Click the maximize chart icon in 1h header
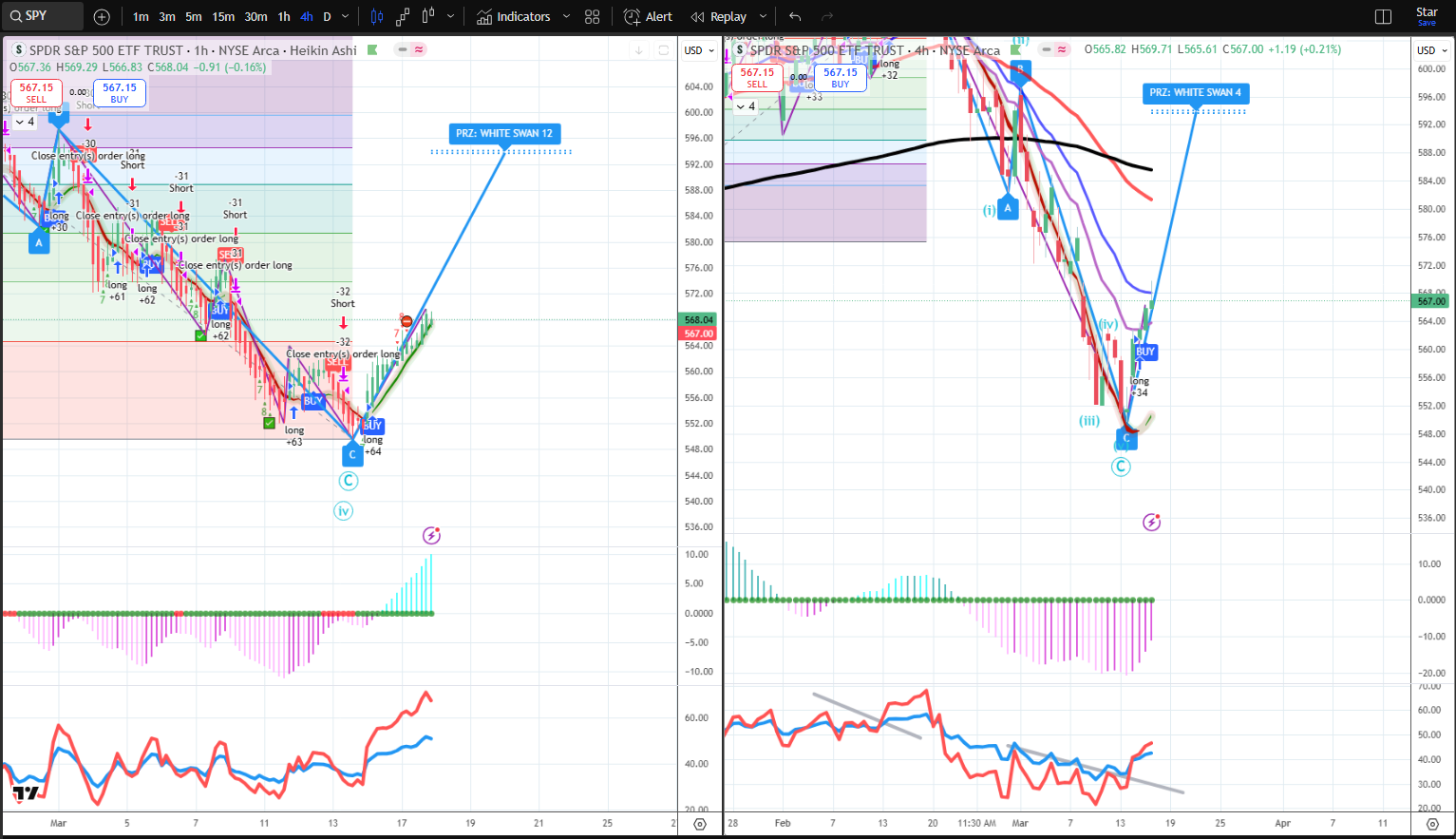Image resolution: width=1456 pixels, height=839 pixels. pyautogui.click(x=664, y=50)
